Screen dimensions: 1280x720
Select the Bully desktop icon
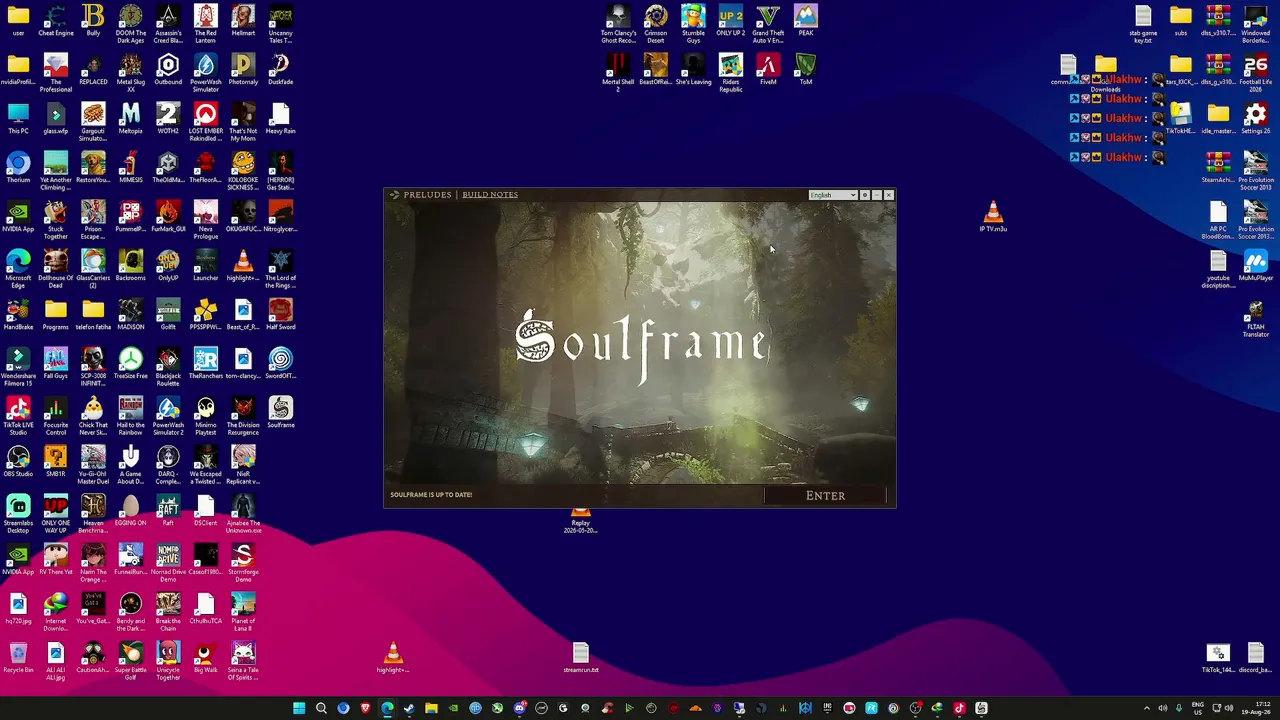click(x=93, y=21)
